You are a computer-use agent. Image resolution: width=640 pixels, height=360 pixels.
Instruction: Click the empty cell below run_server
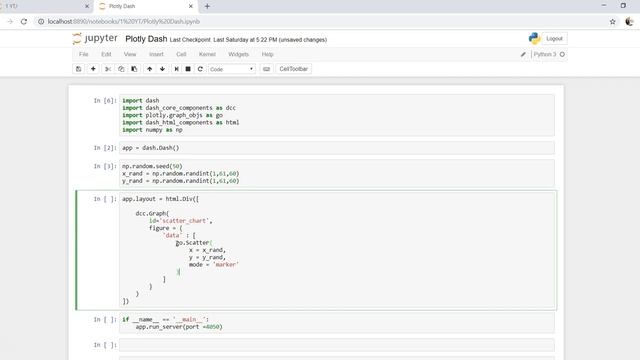(337, 345)
